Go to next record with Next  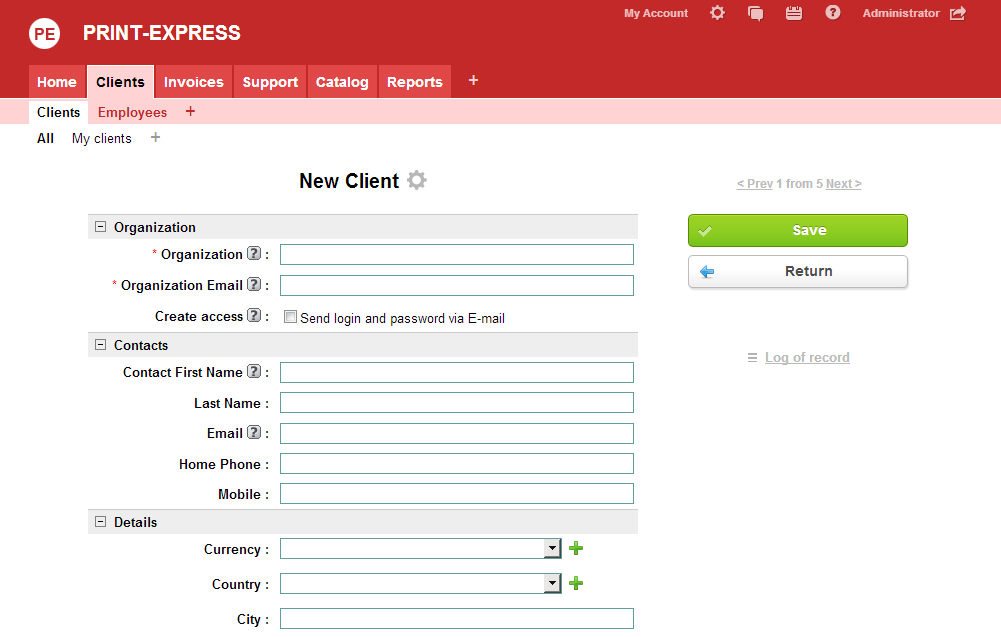pyautogui.click(x=843, y=184)
